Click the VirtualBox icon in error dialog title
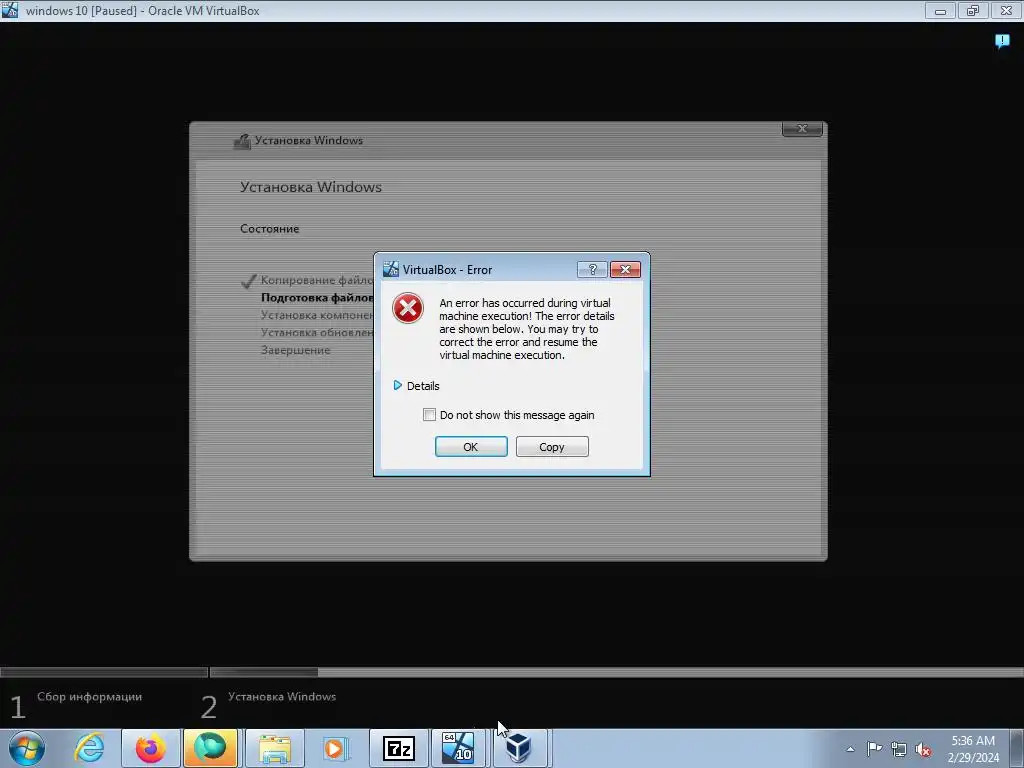 [391, 269]
